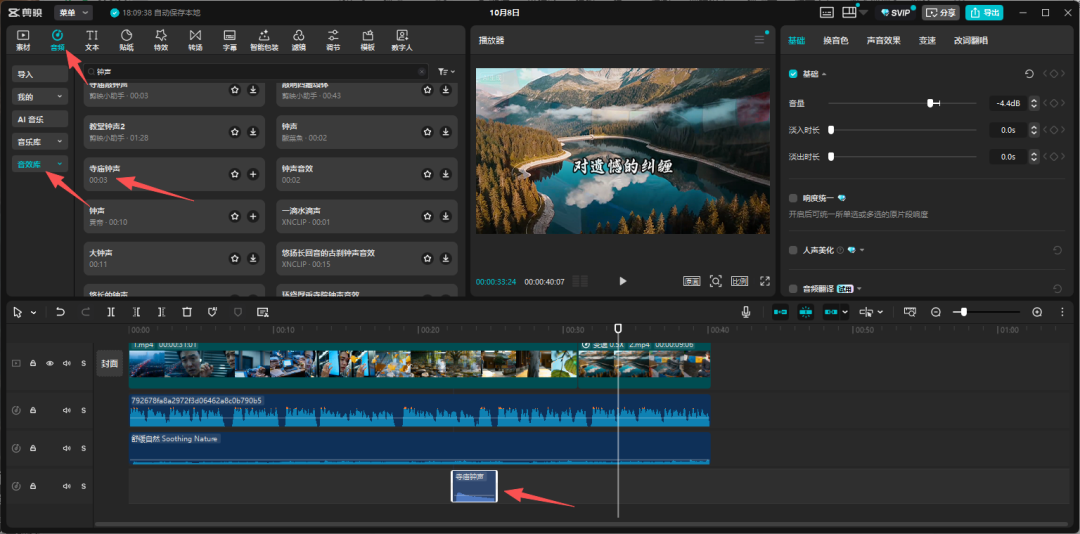Click the 音量 volume slider handle
The image size is (1080, 534).
click(x=931, y=103)
